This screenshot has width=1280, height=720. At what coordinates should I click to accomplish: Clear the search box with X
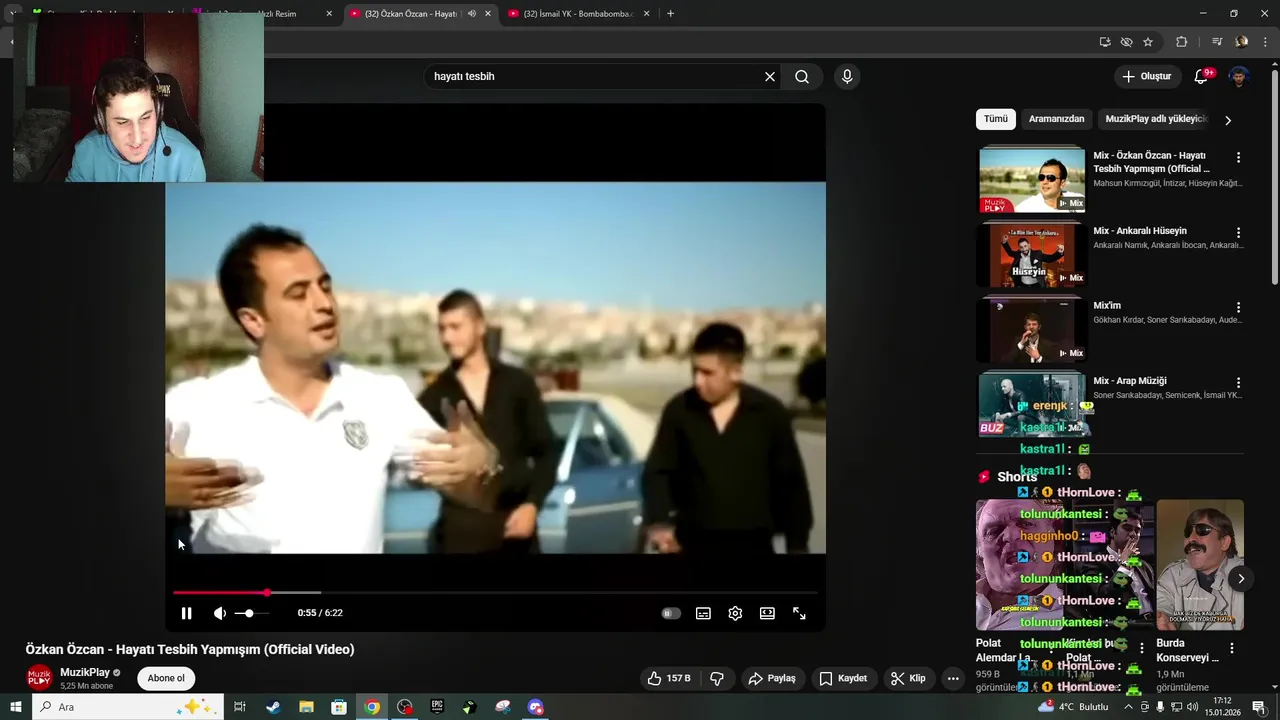click(x=770, y=76)
